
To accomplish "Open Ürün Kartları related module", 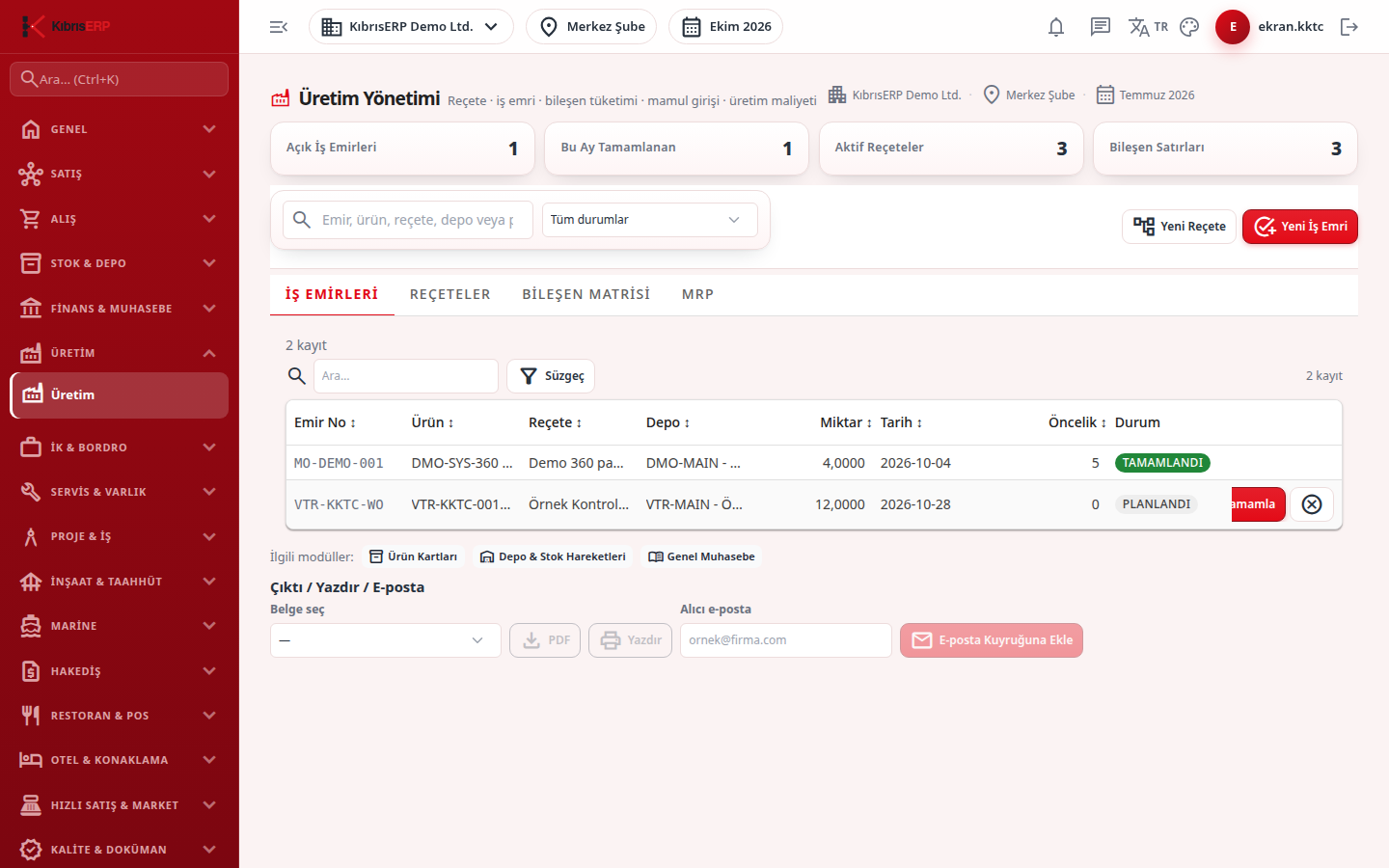I will pyautogui.click(x=414, y=556).
